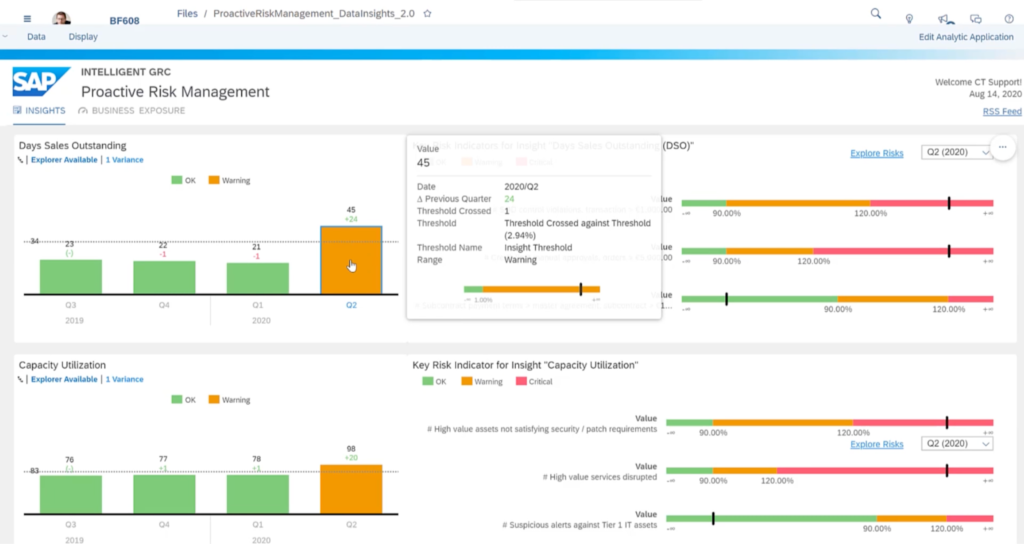Click the Business Exposure gauge icon

83,111
